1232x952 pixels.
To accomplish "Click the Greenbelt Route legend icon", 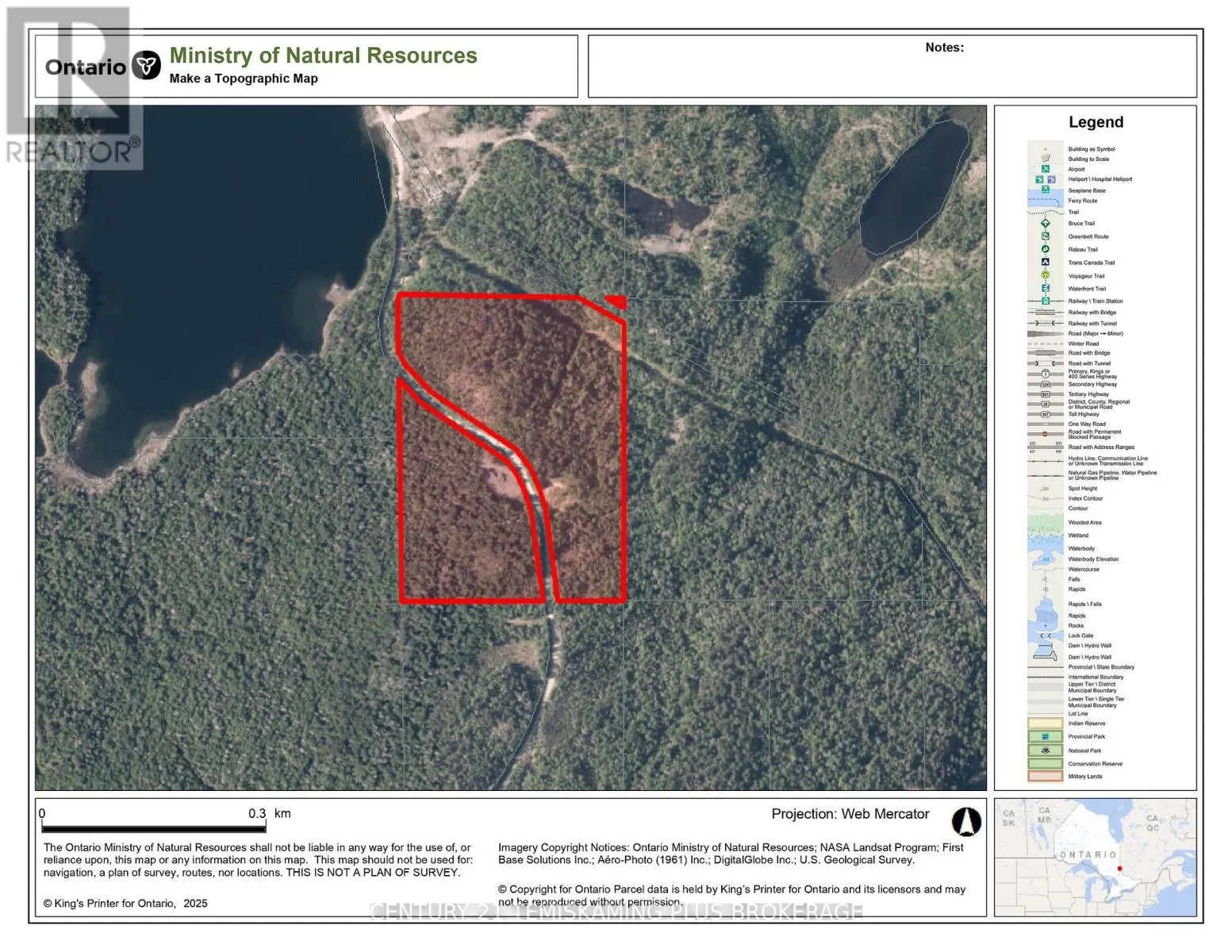I will (x=1045, y=236).
